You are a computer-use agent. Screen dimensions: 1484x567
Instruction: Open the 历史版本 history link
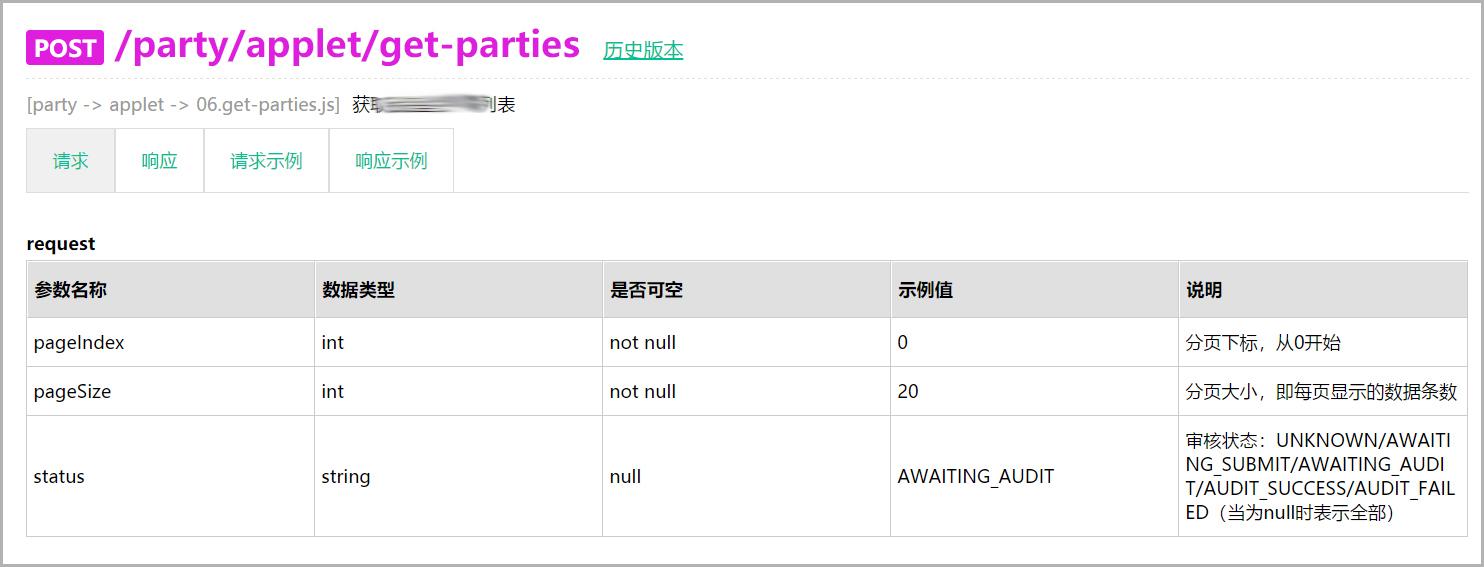point(643,50)
